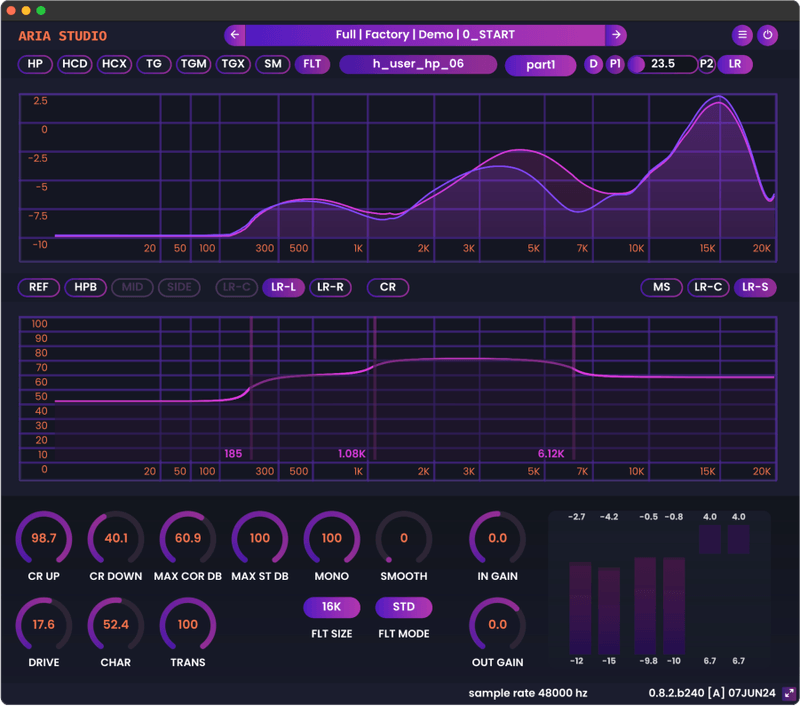
Task: Click the sample rate 48000 hz text
Action: tap(528, 693)
